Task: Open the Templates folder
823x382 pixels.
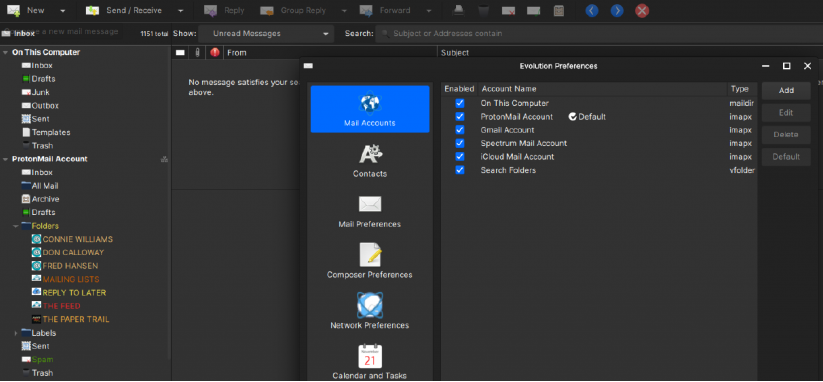Action: pos(46,132)
